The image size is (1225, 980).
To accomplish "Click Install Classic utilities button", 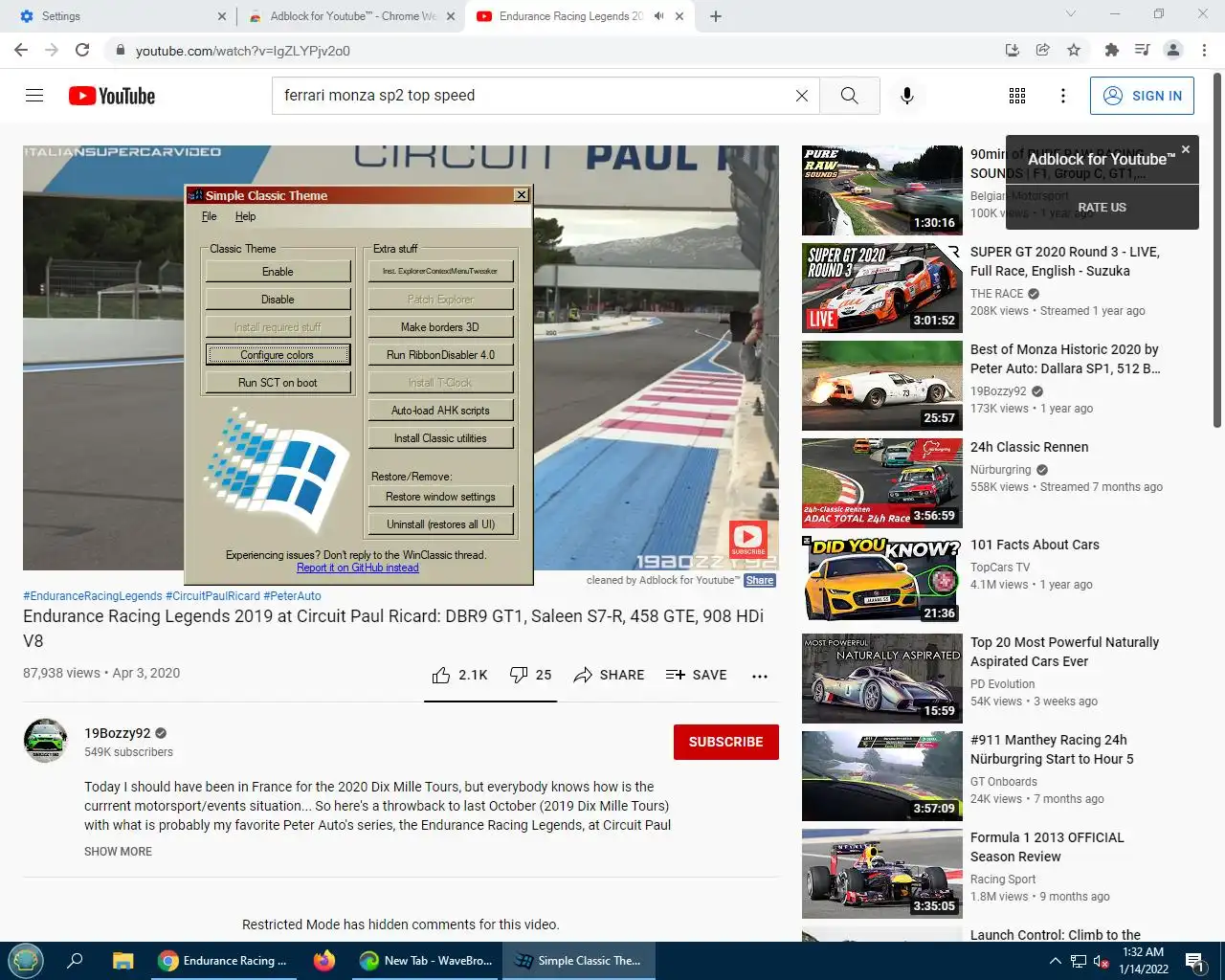I will tap(440, 438).
